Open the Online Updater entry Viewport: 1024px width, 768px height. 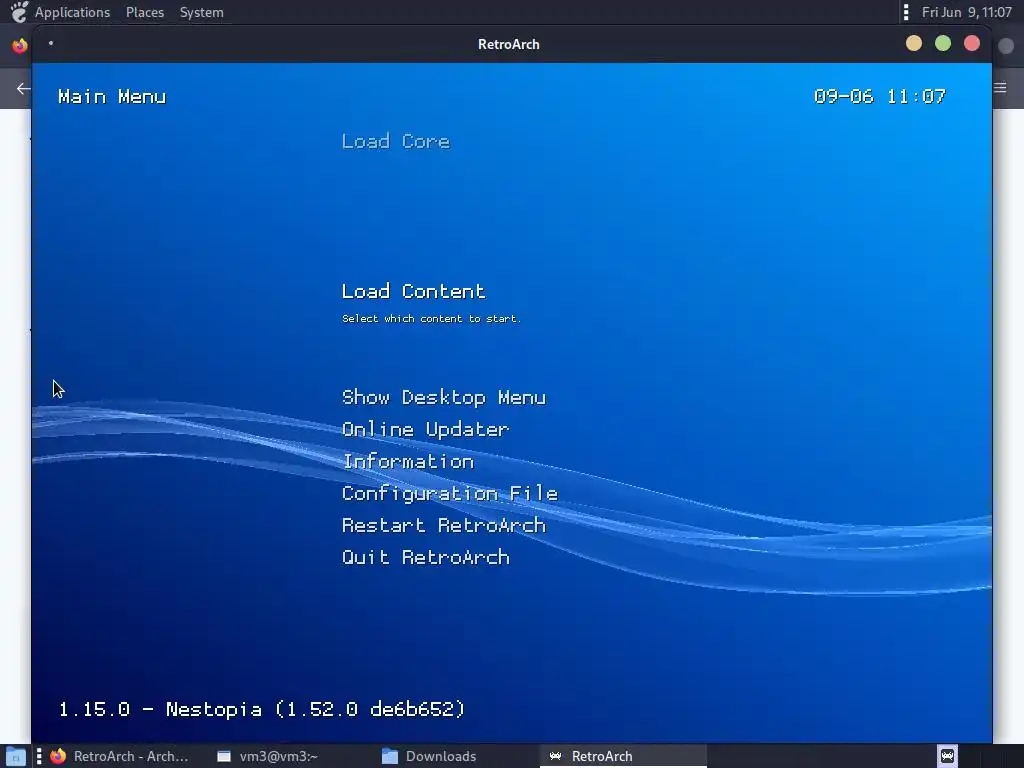pos(426,430)
